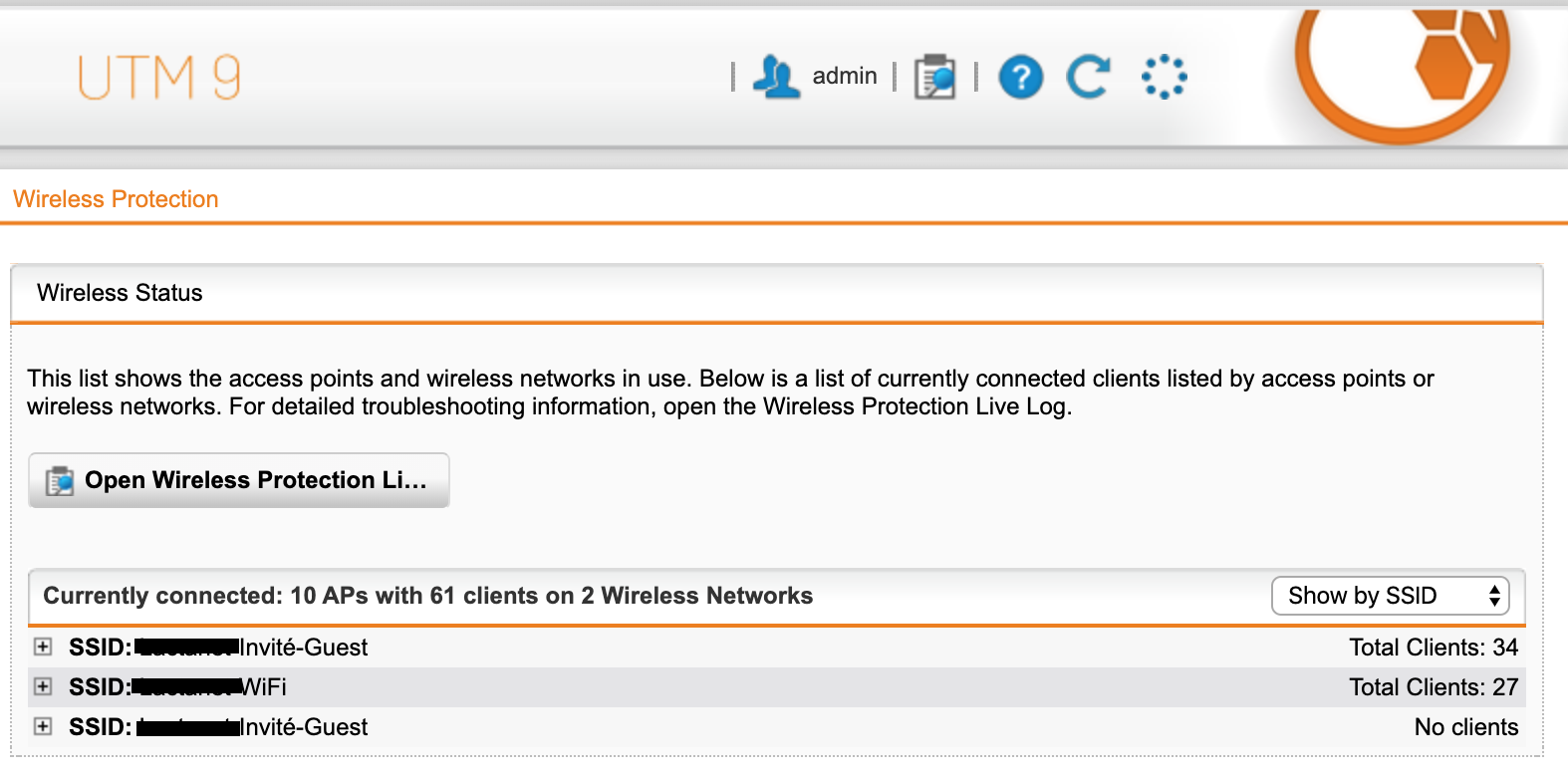Image resolution: width=1568 pixels, height=781 pixels.
Task: Click the dotted circle spinner icon
Action: [1164, 77]
